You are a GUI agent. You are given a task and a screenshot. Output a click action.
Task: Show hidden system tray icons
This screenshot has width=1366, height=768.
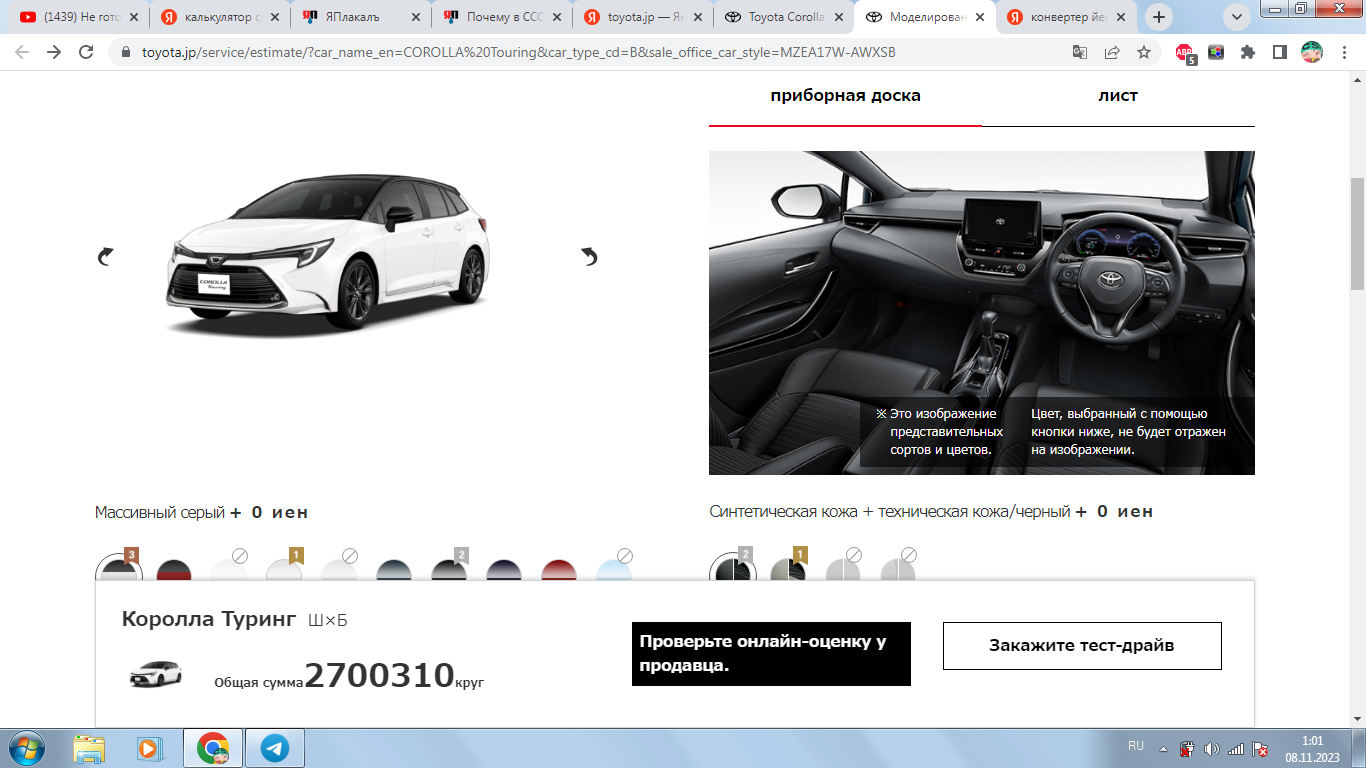[1163, 749]
